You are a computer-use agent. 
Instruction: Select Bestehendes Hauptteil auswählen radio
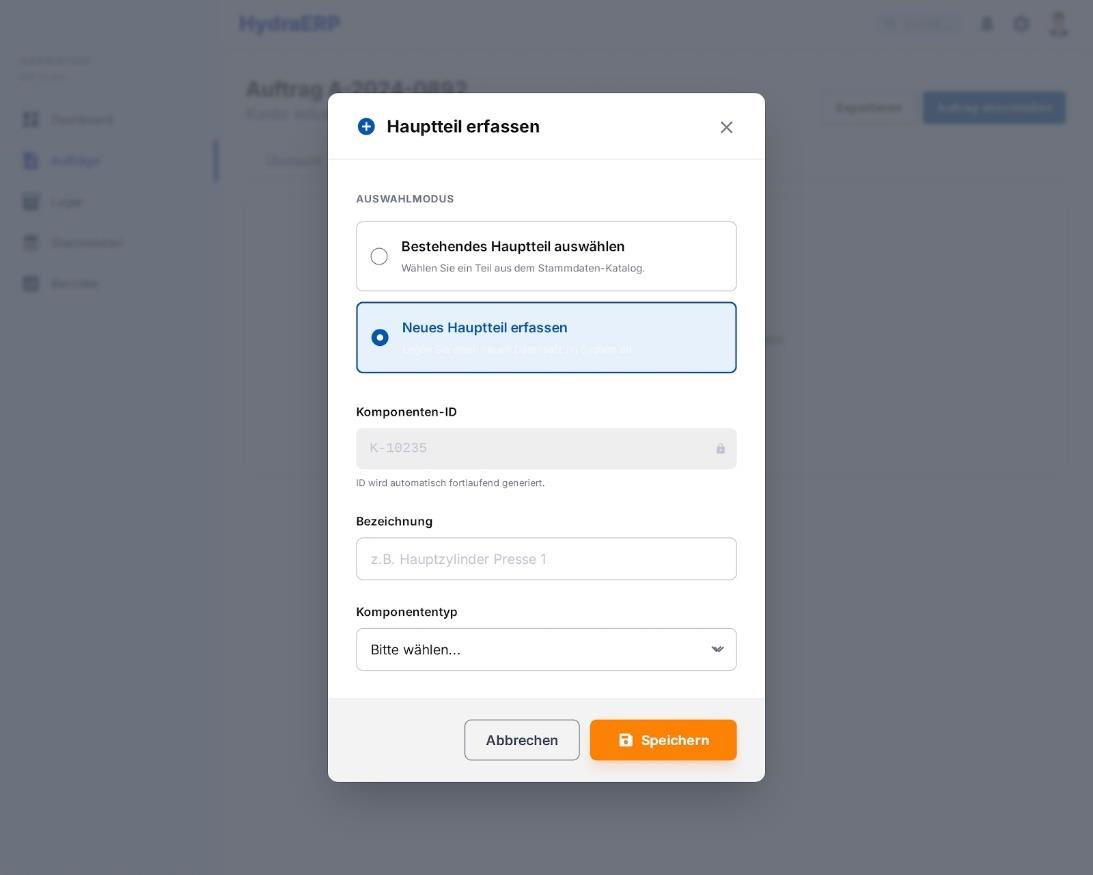coord(379,256)
